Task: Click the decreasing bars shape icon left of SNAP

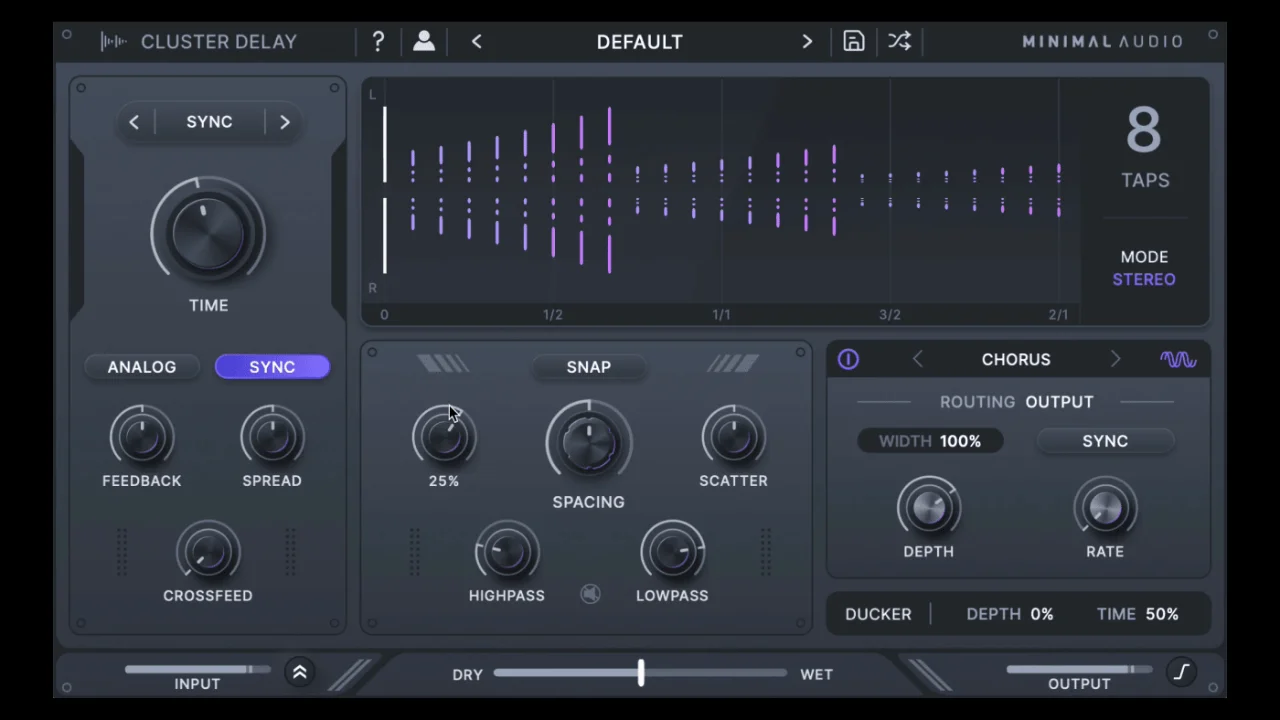Action: pos(443,364)
